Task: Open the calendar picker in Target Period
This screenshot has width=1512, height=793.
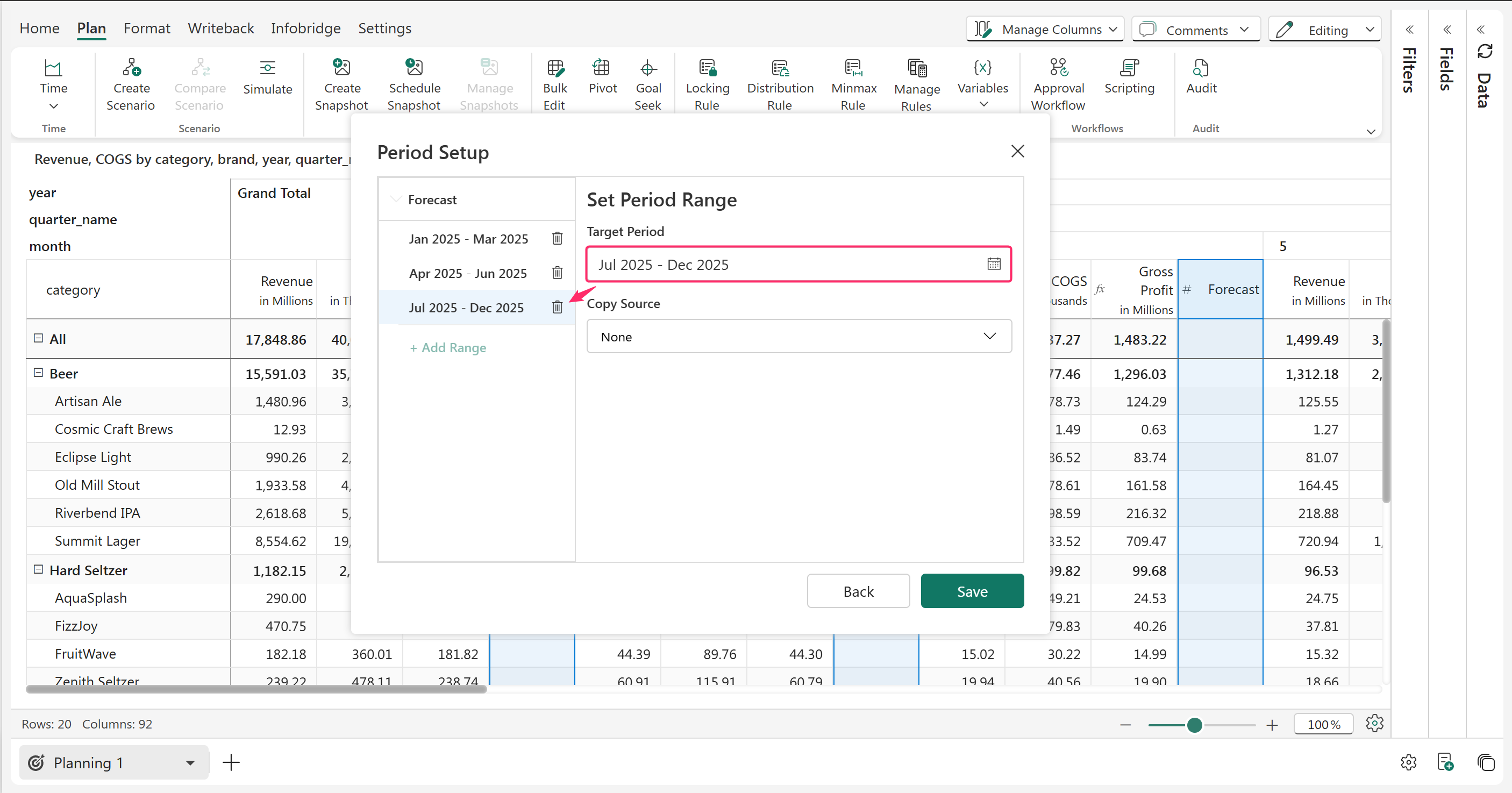Action: [x=993, y=264]
